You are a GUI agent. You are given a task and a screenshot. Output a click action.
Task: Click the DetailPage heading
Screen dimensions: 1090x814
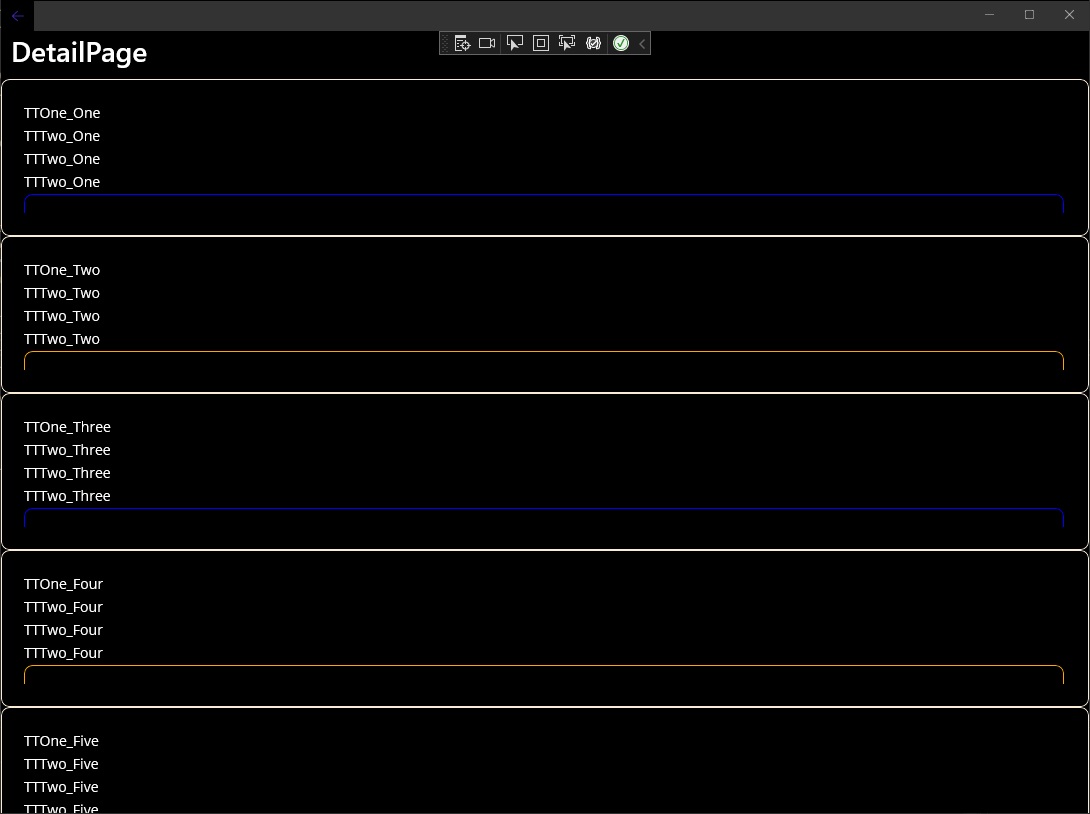pos(79,53)
